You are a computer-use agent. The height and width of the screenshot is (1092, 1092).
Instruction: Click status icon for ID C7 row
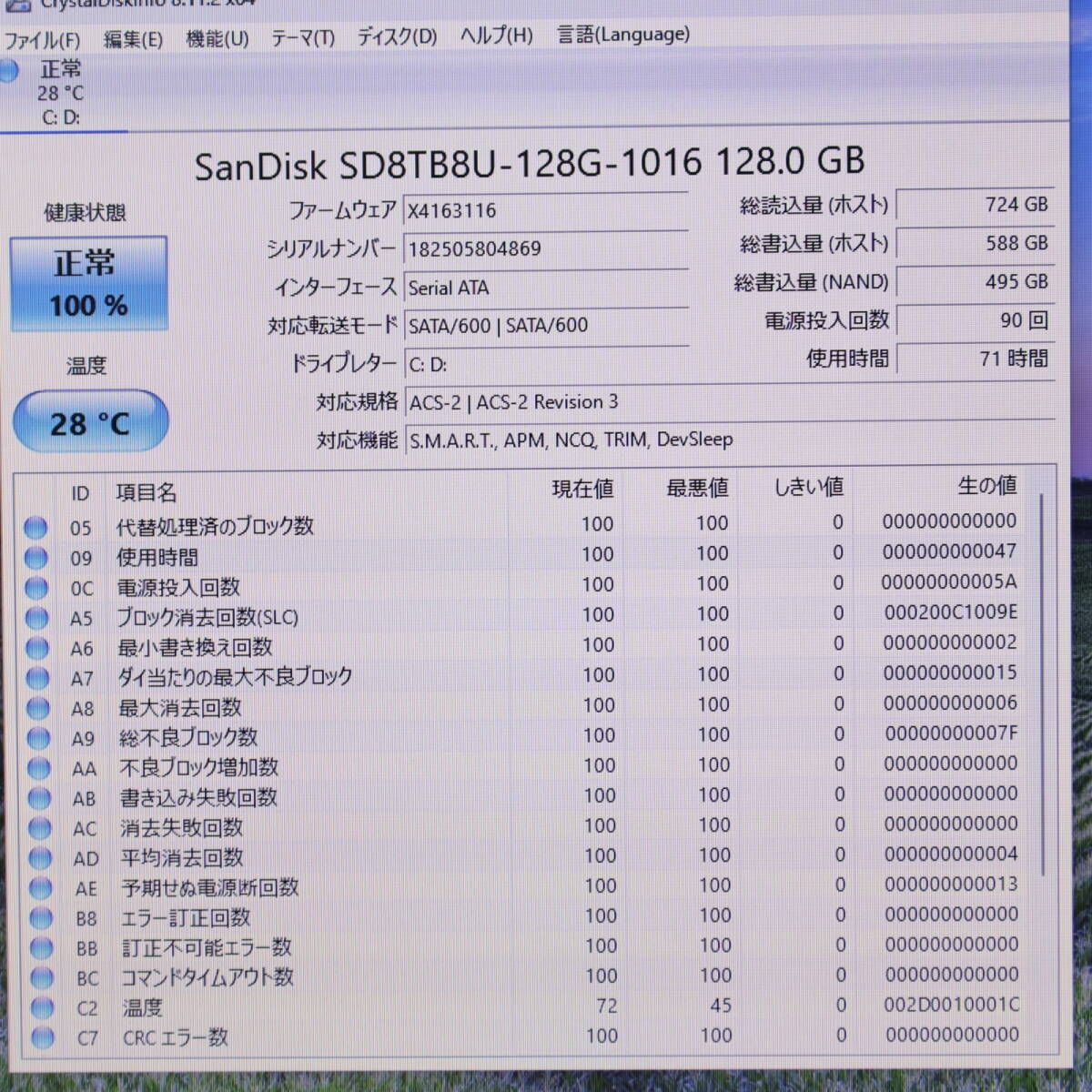[43, 1037]
